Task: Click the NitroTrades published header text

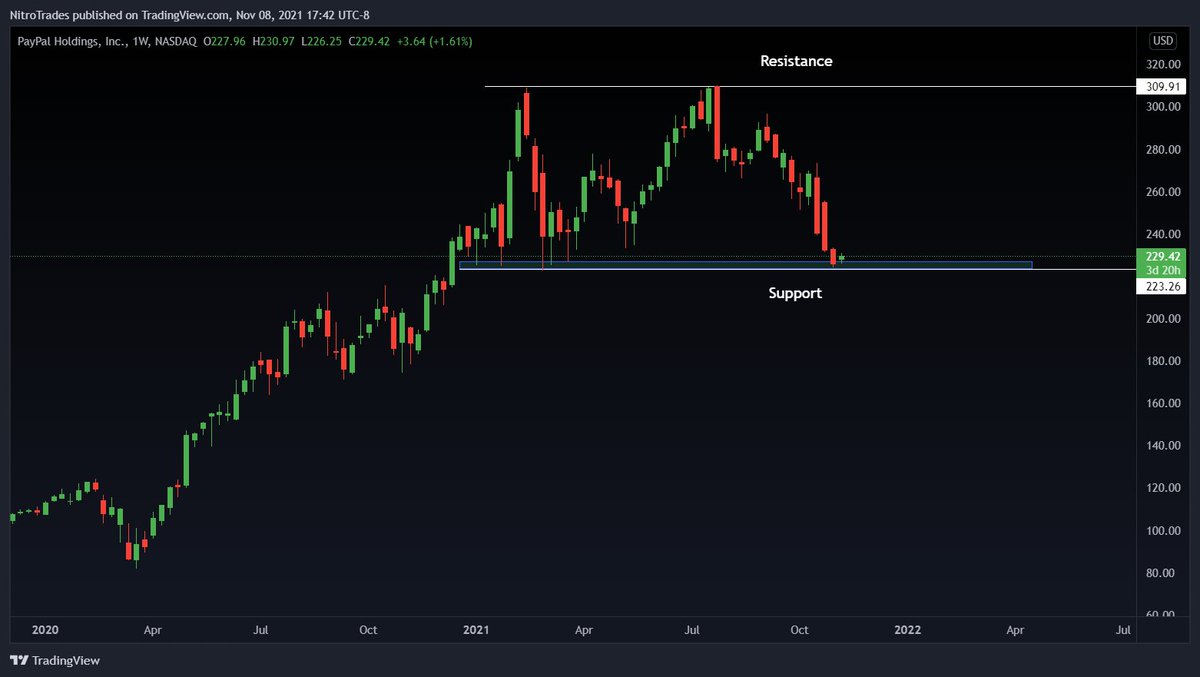Action: tap(190, 15)
